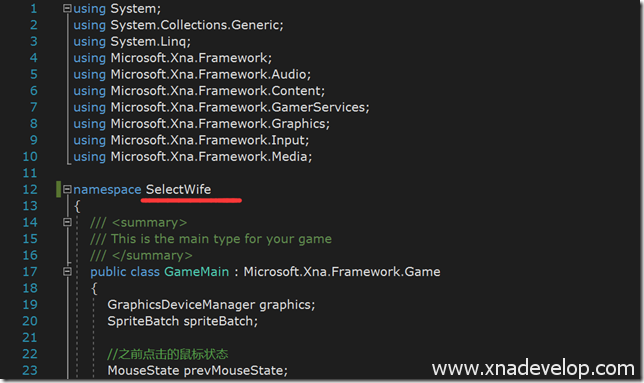Collapse the namespace SelectWife region
The width and height of the screenshot is (644, 383).
point(67,189)
